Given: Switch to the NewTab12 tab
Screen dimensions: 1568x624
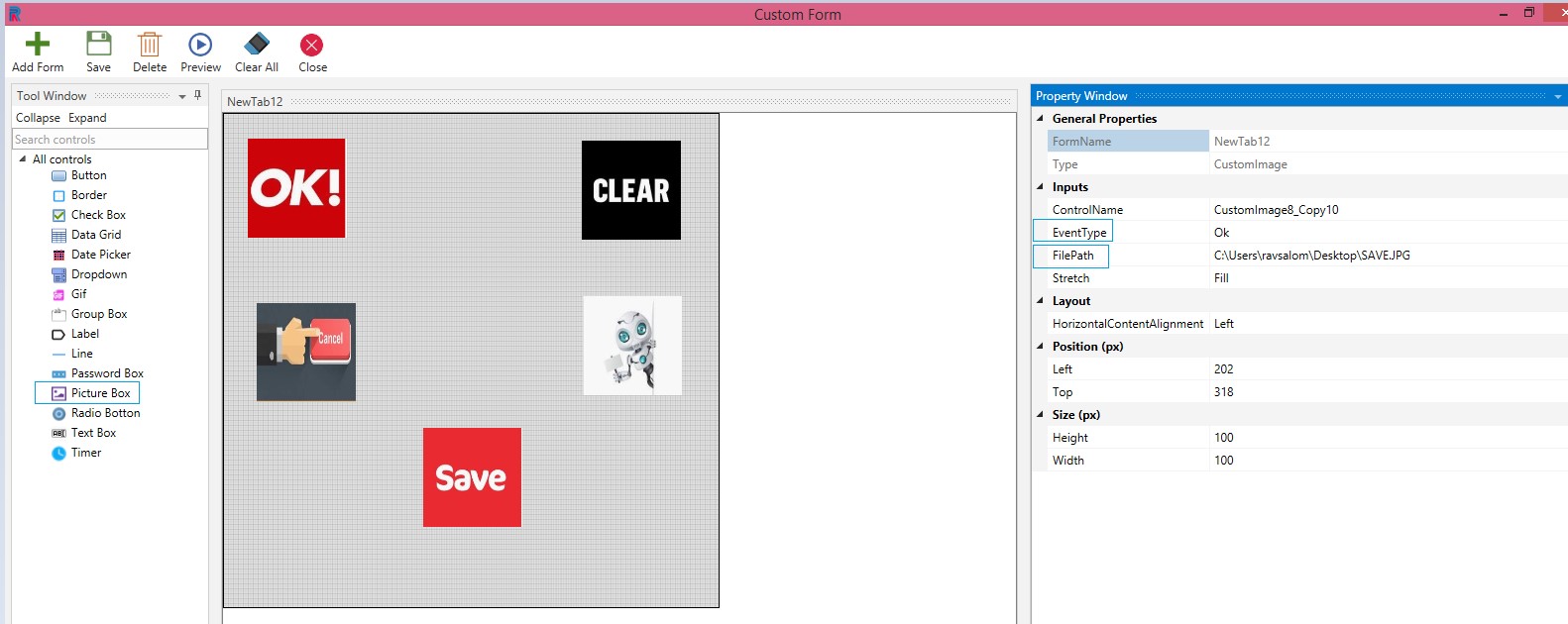Looking at the screenshot, I should point(255,101).
